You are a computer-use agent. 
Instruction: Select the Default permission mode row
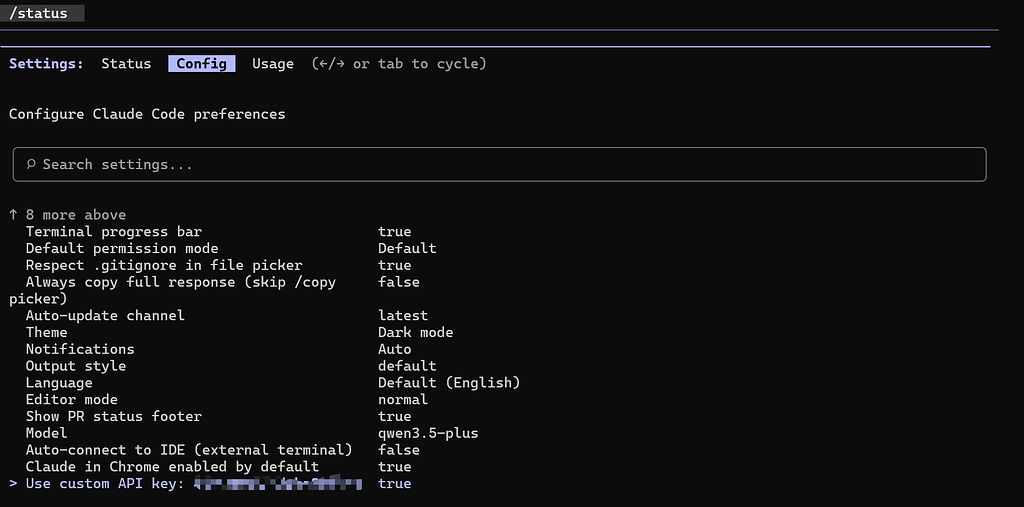pos(231,249)
